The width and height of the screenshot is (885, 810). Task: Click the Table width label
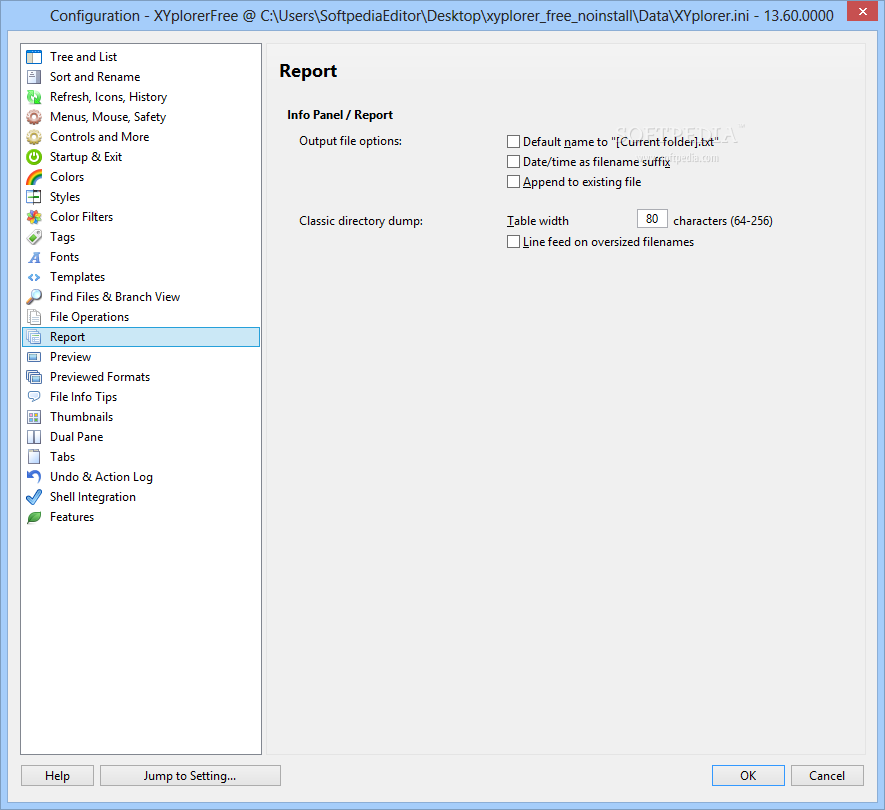(x=537, y=221)
